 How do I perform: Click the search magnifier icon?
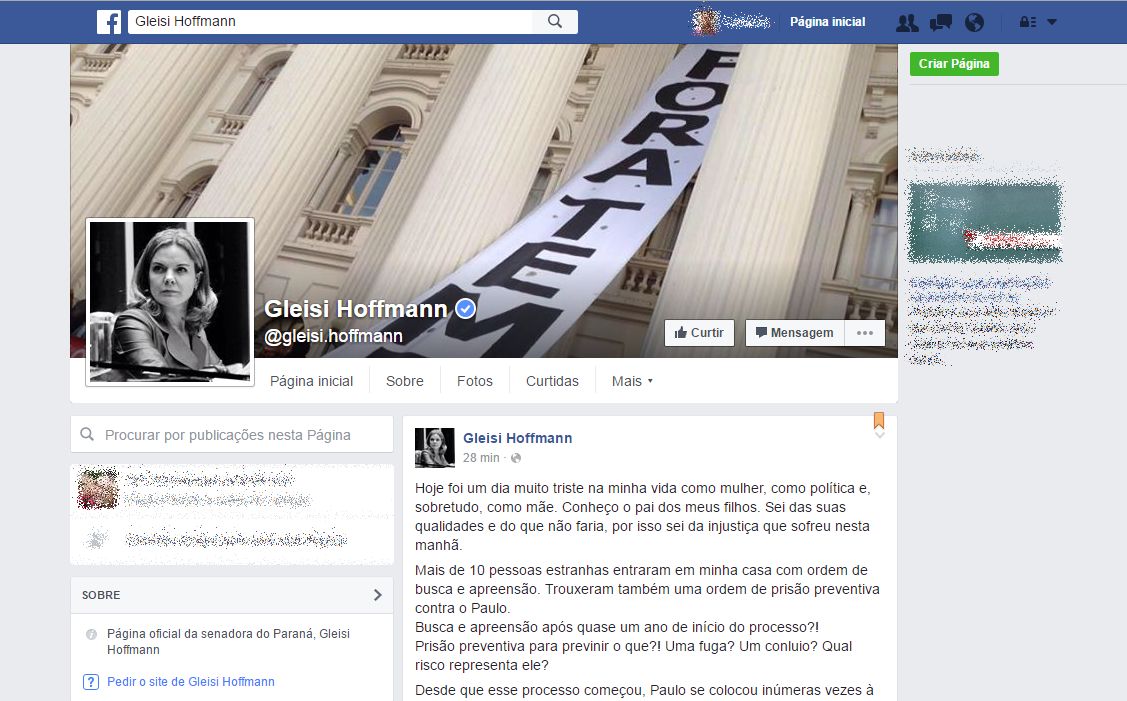pyautogui.click(x=555, y=21)
